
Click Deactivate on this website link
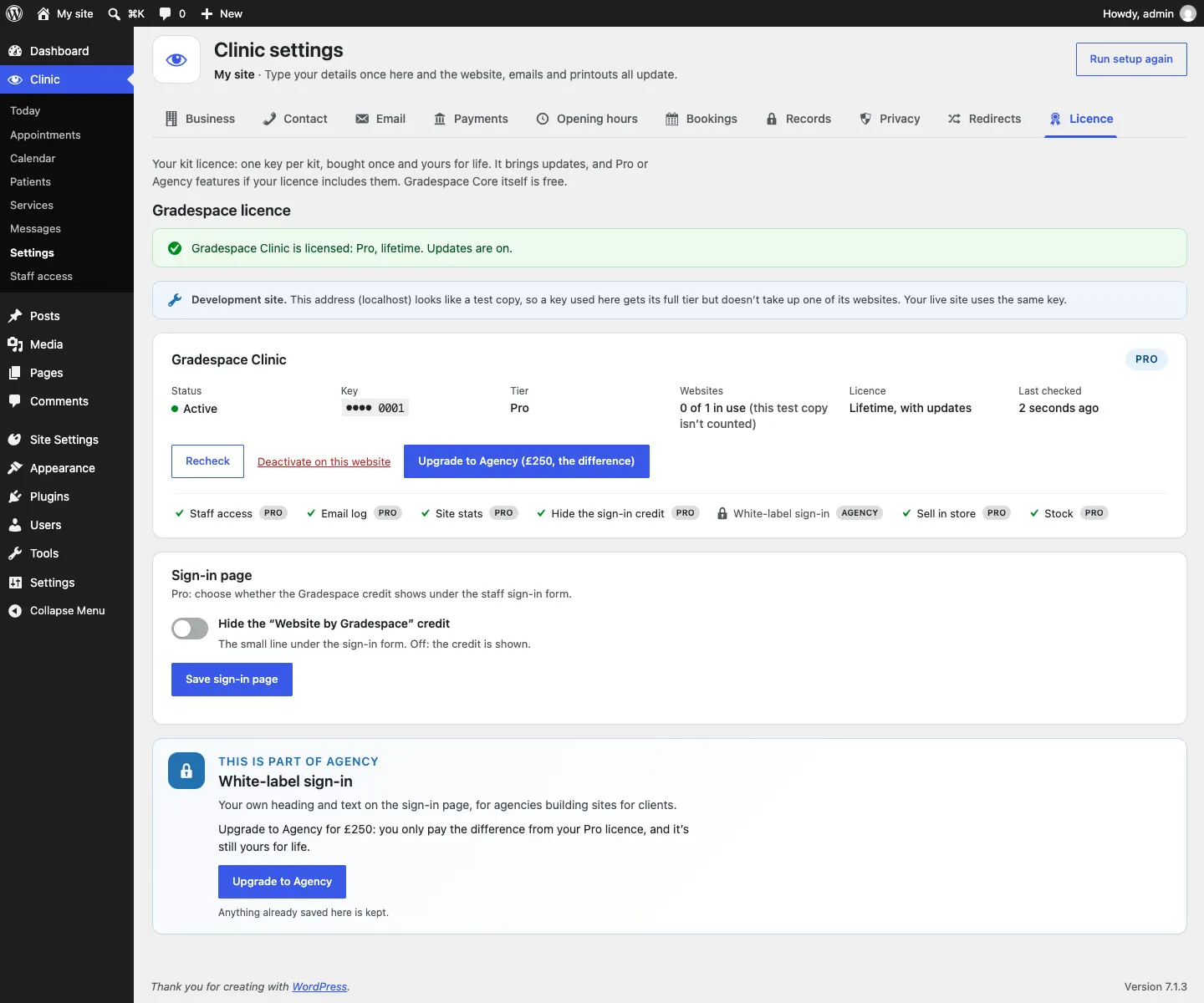[x=324, y=461]
